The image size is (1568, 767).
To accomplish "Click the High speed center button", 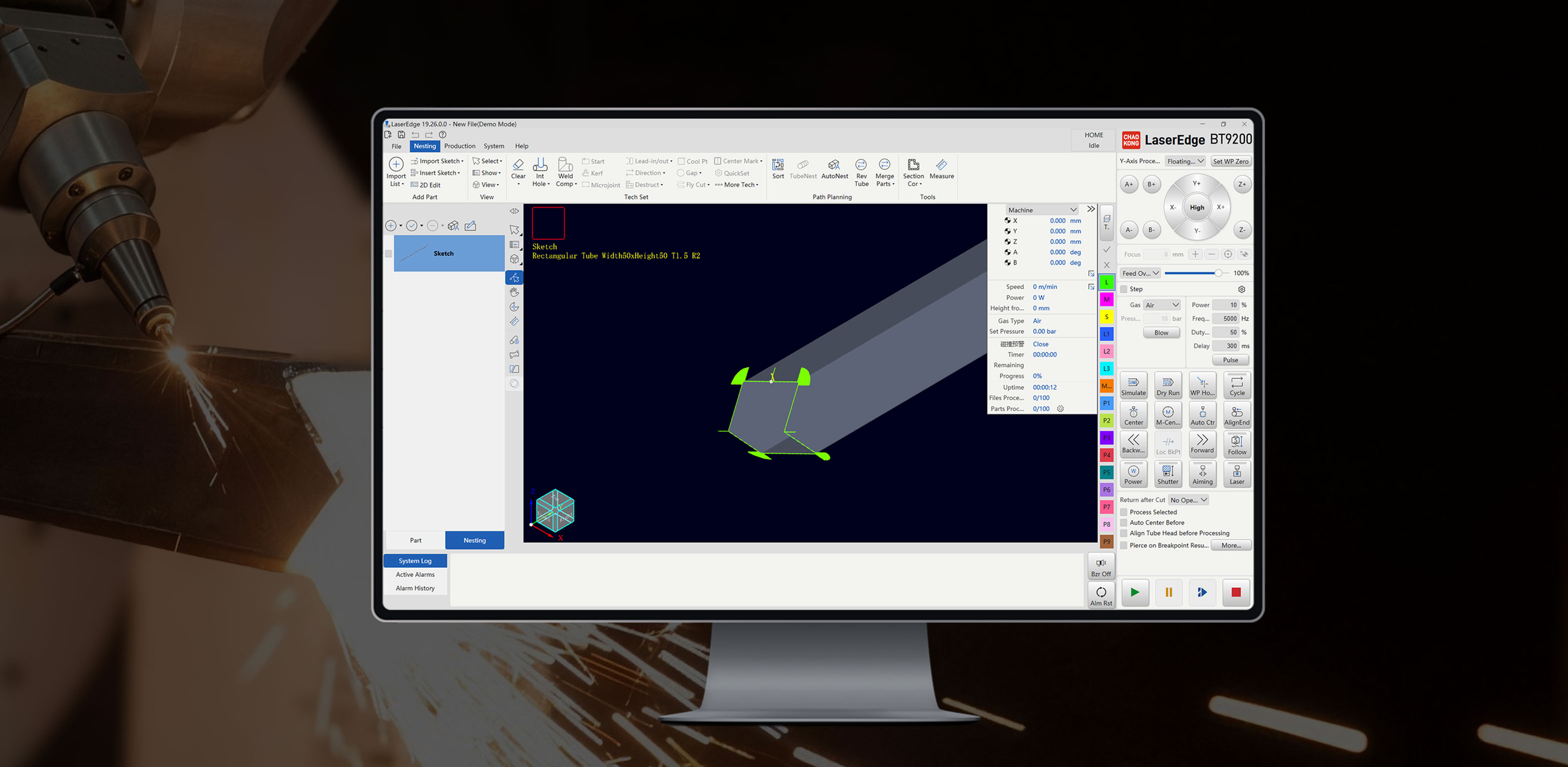I will coord(1197,208).
